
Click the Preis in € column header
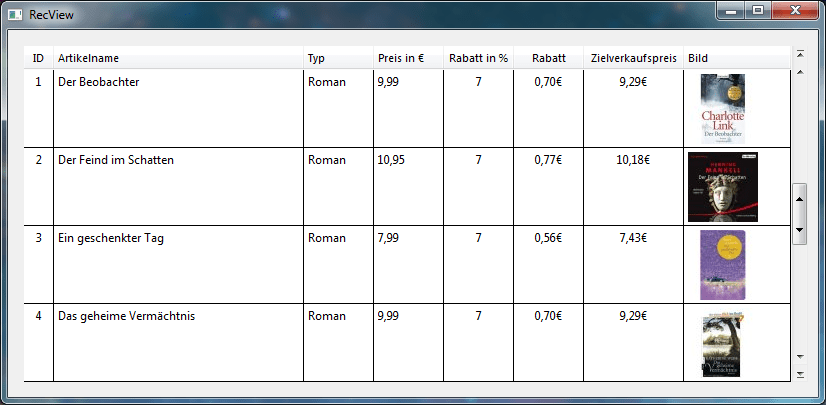tap(408, 58)
